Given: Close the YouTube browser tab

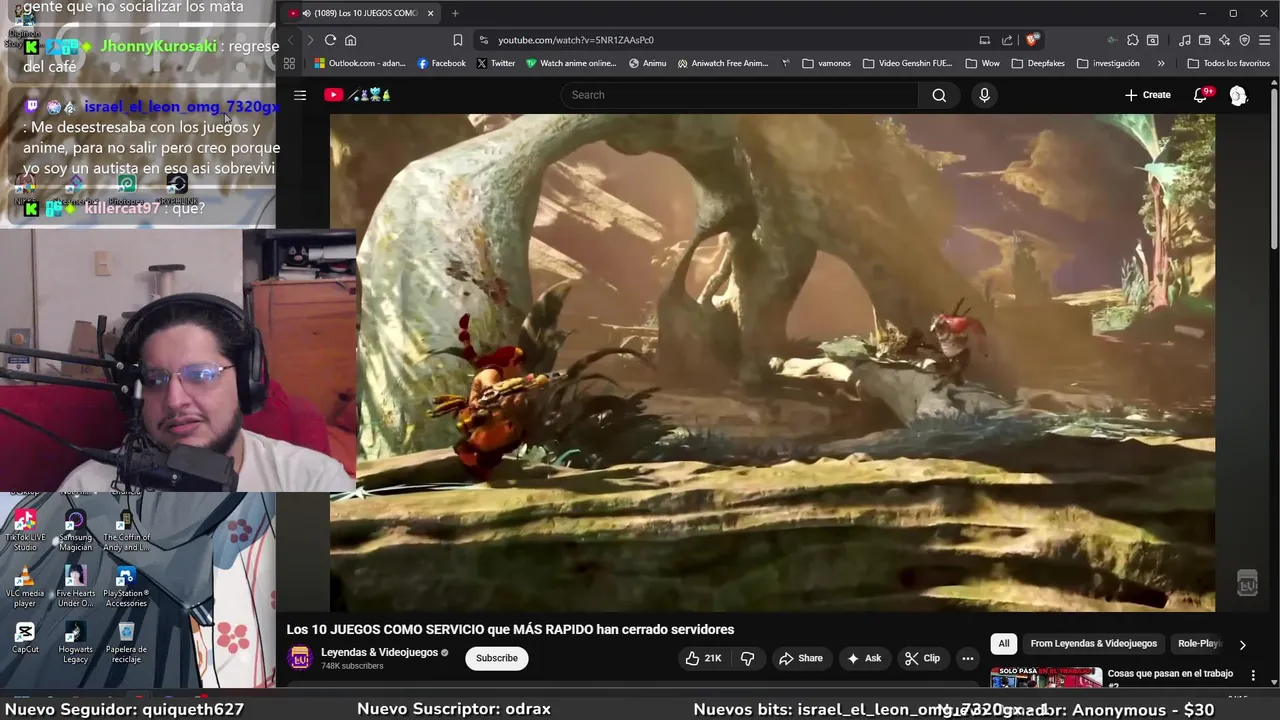Looking at the screenshot, I should 430,13.
